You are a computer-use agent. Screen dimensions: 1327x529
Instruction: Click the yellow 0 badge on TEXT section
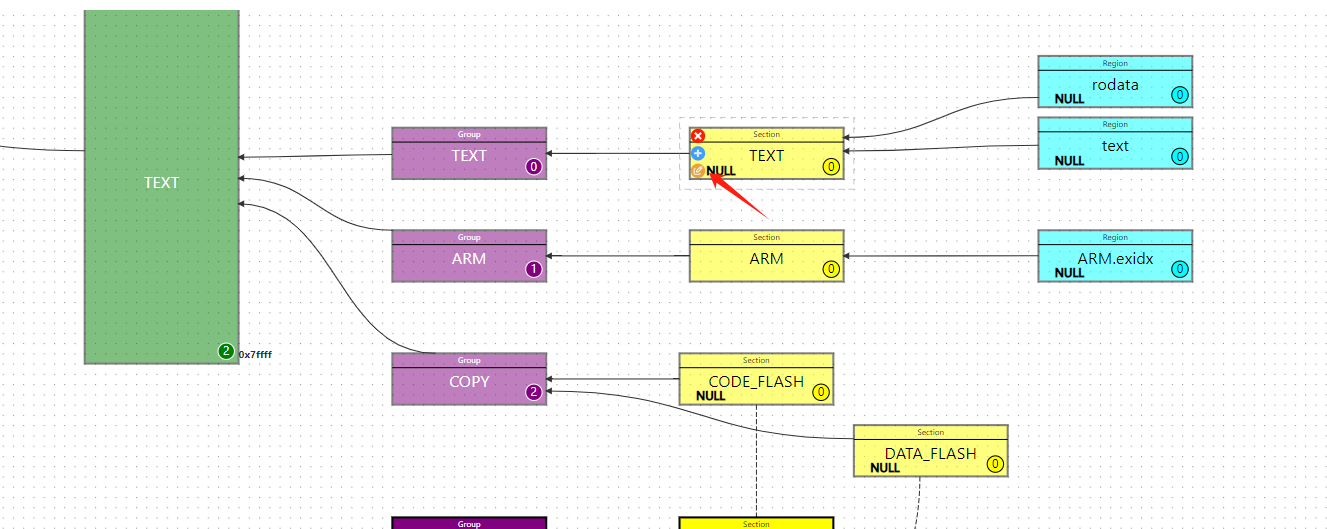[x=831, y=167]
